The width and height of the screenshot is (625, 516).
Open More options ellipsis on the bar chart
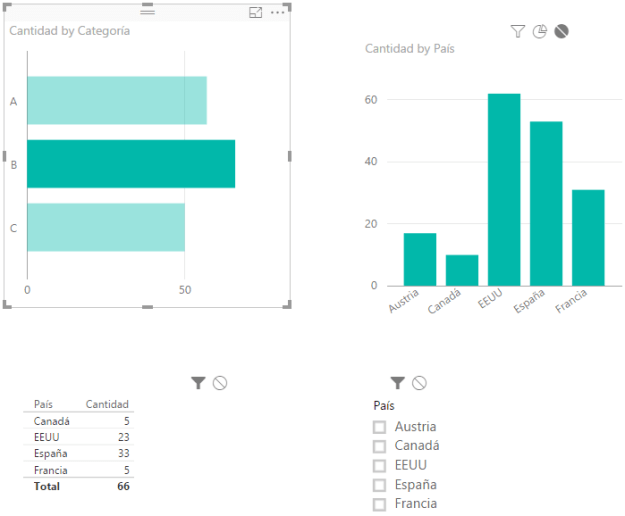tap(278, 12)
